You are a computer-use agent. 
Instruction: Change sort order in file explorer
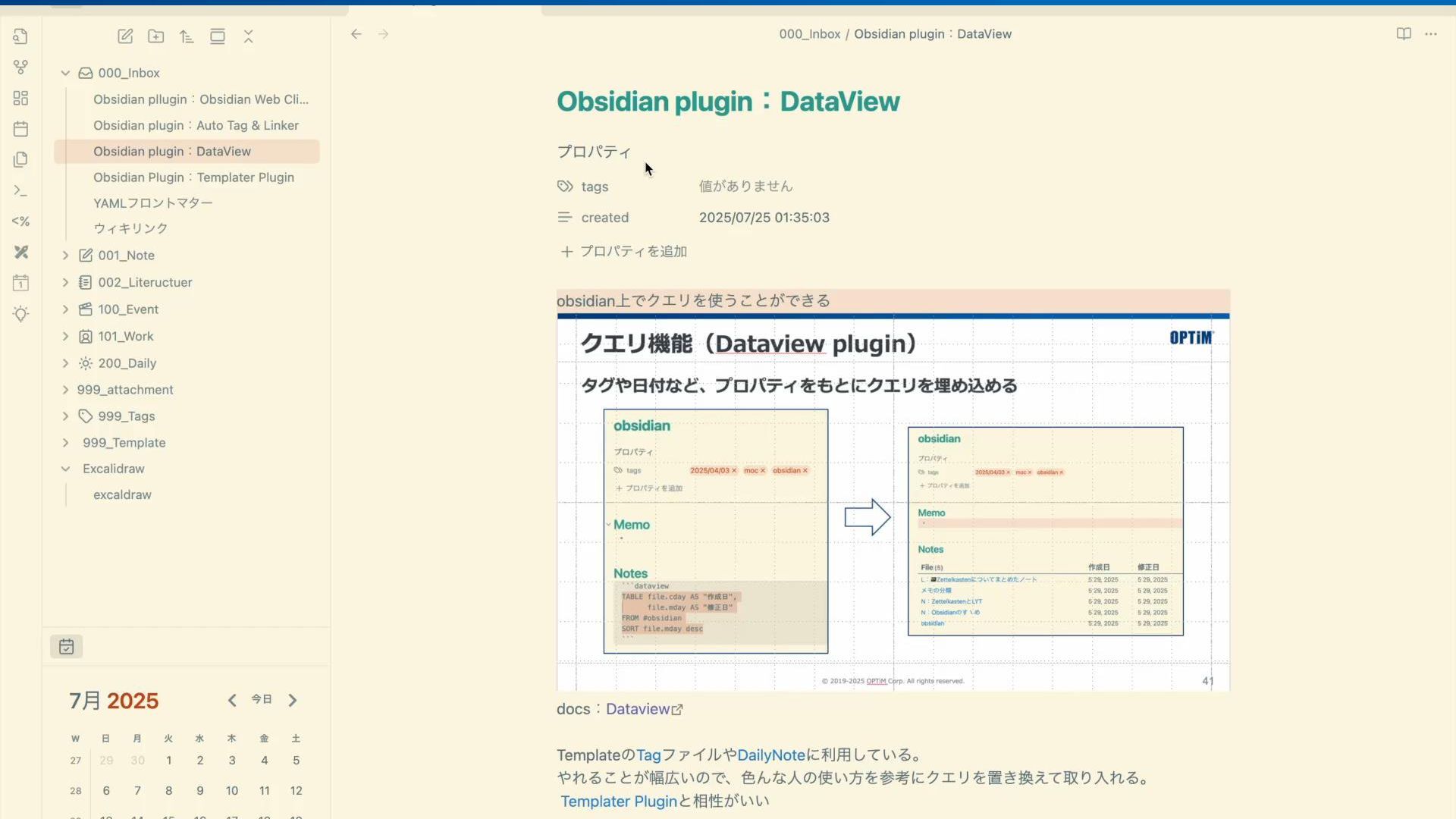tap(187, 36)
